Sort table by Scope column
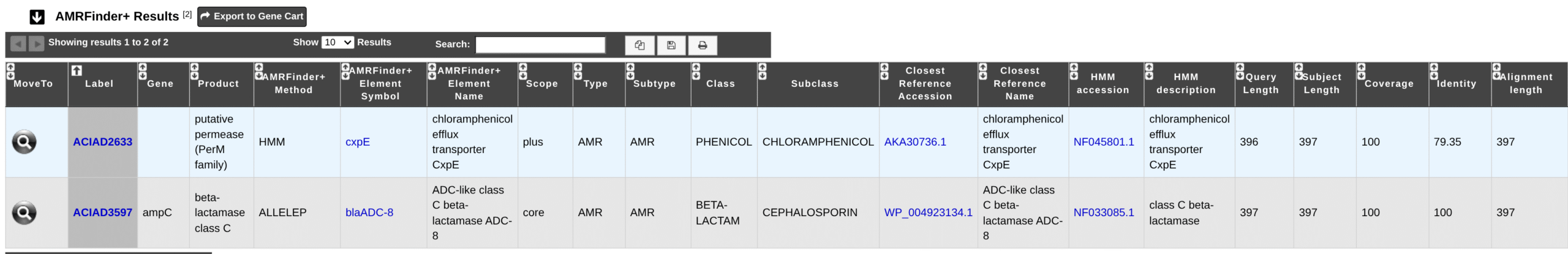This screenshot has width=1568, height=254. pyautogui.click(x=541, y=84)
